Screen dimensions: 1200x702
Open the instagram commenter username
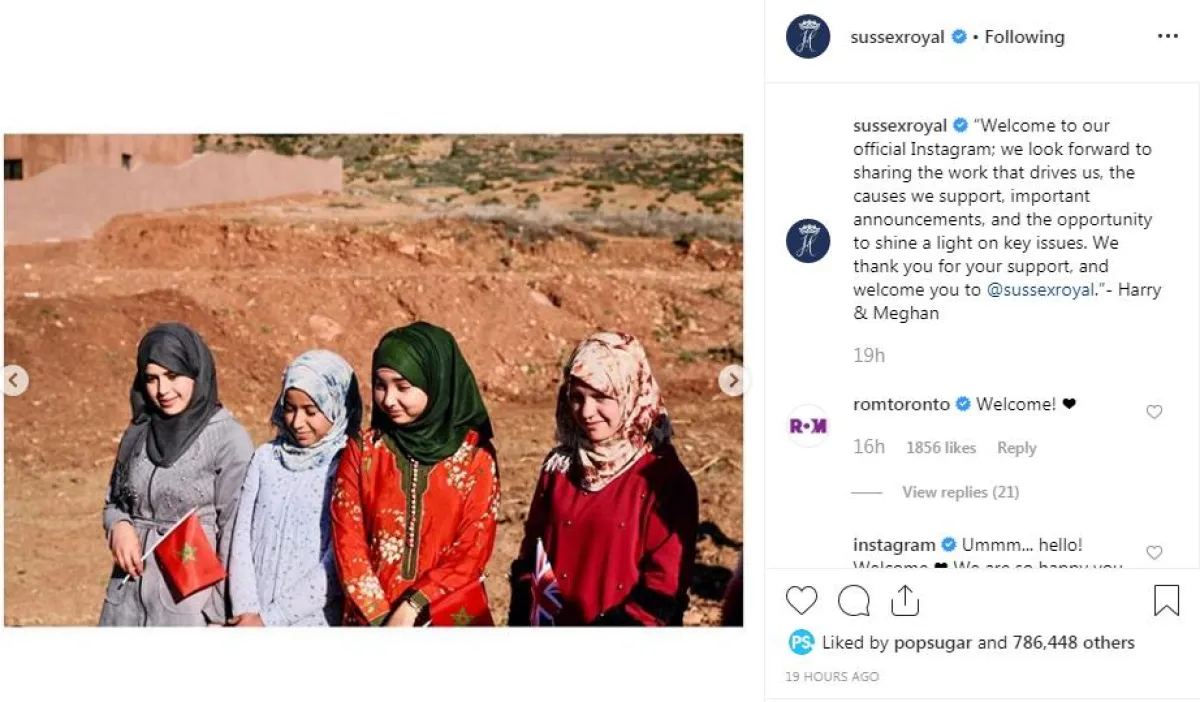tap(894, 545)
